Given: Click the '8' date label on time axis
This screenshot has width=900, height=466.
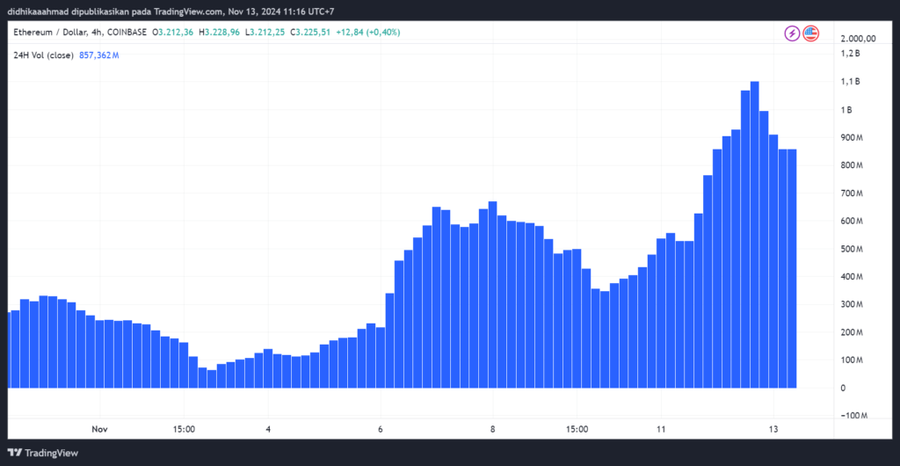Looking at the screenshot, I should tap(492, 429).
